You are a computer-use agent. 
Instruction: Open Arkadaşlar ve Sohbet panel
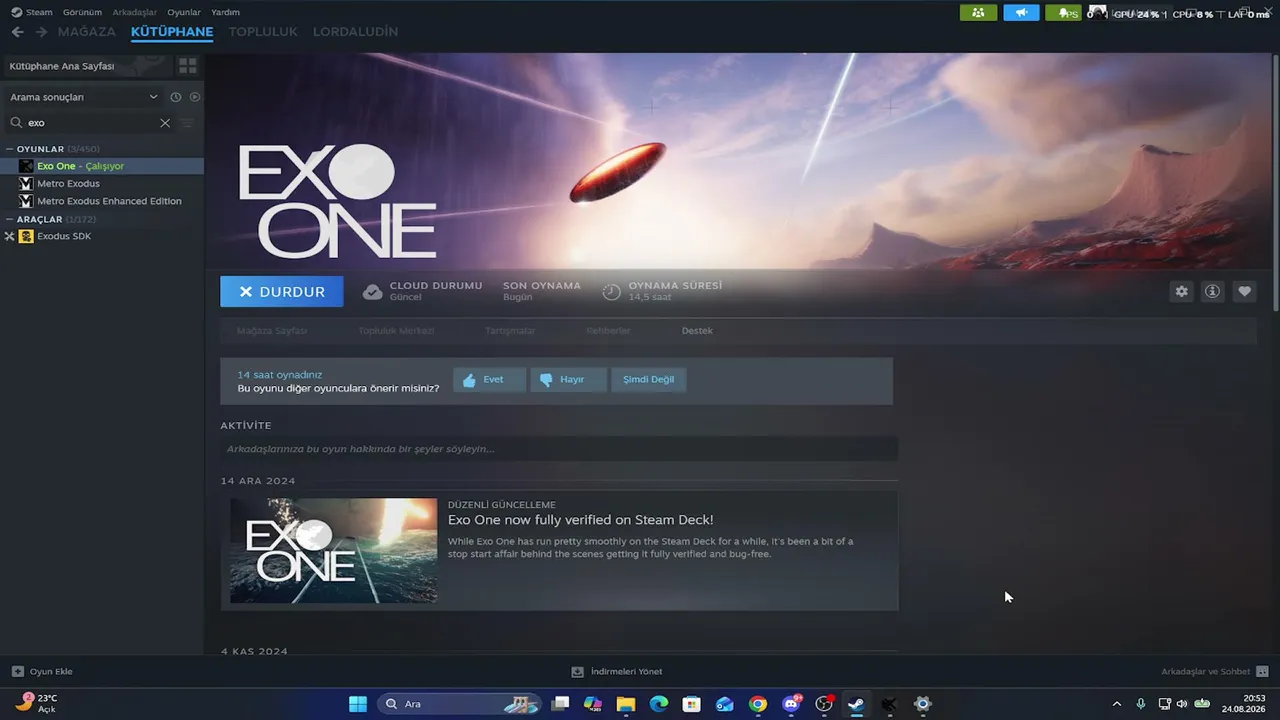click(1214, 672)
